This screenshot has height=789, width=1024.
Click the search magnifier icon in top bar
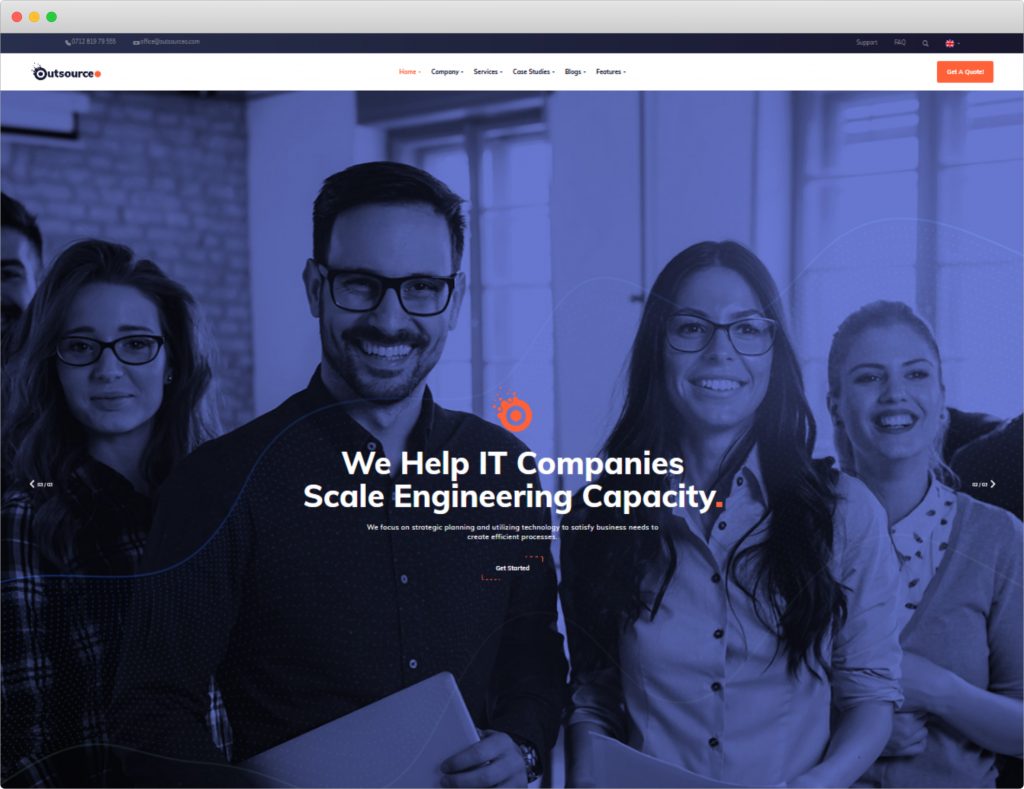925,43
